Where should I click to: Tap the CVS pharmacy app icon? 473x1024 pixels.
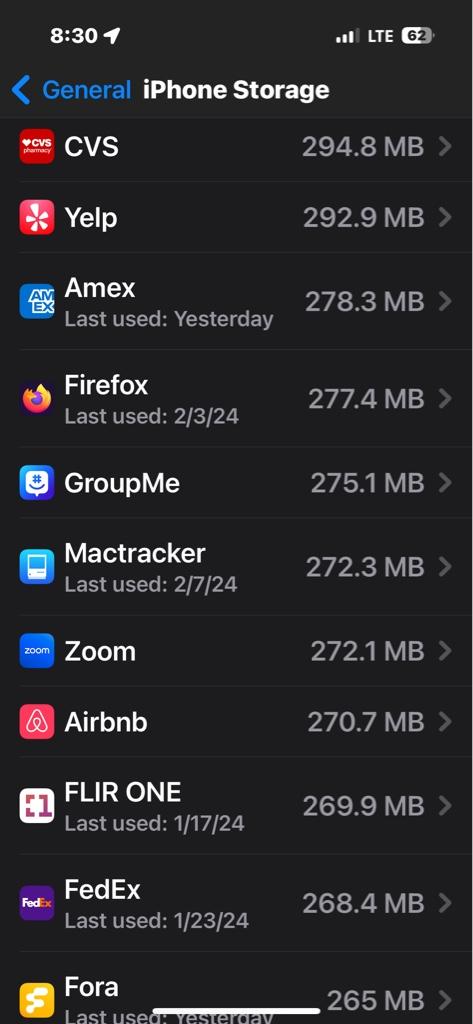pos(37,146)
